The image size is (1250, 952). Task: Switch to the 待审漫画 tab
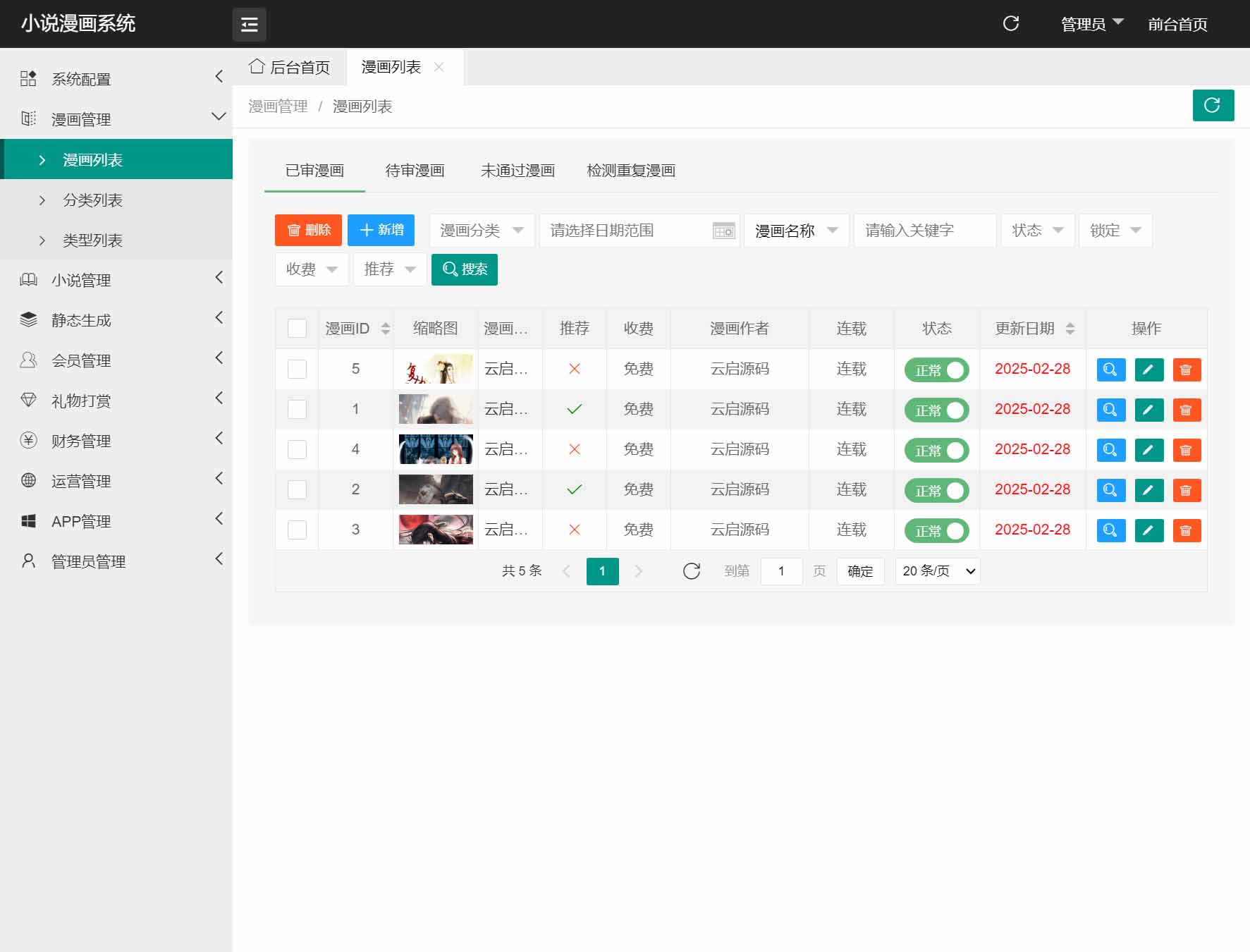[414, 170]
